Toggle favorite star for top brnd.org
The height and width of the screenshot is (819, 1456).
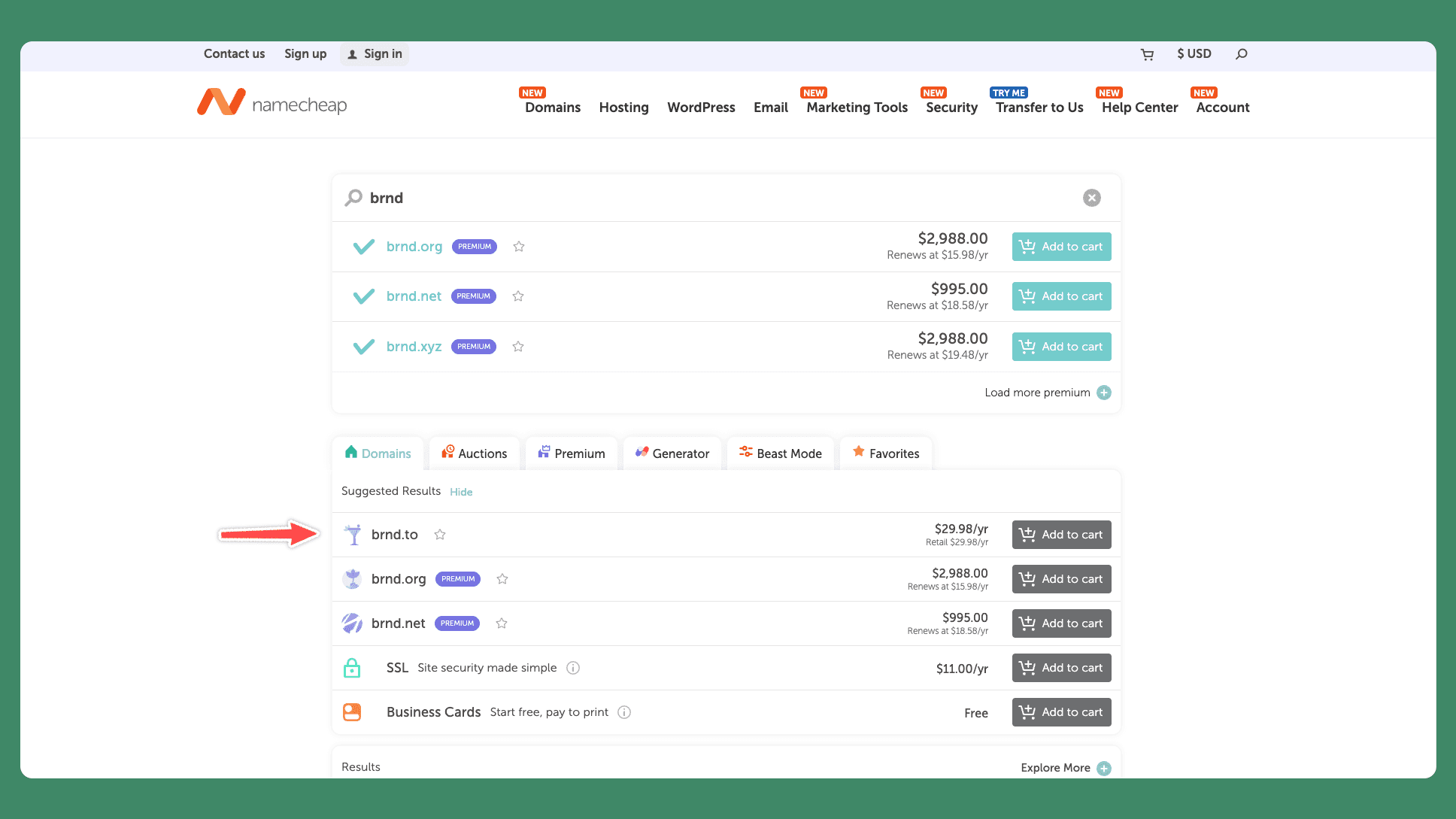tap(519, 247)
